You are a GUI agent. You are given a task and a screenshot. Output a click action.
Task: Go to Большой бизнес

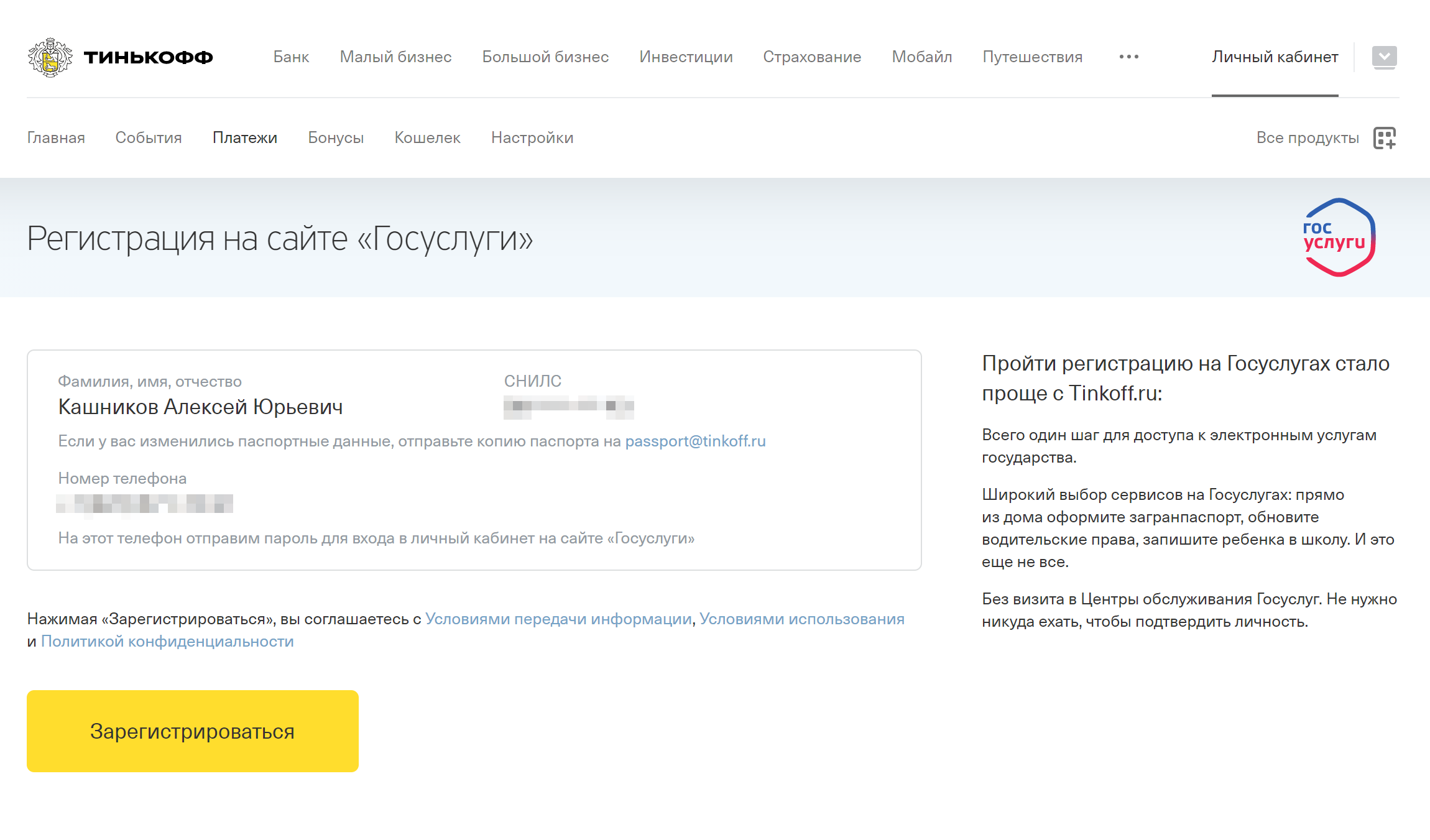pos(545,57)
